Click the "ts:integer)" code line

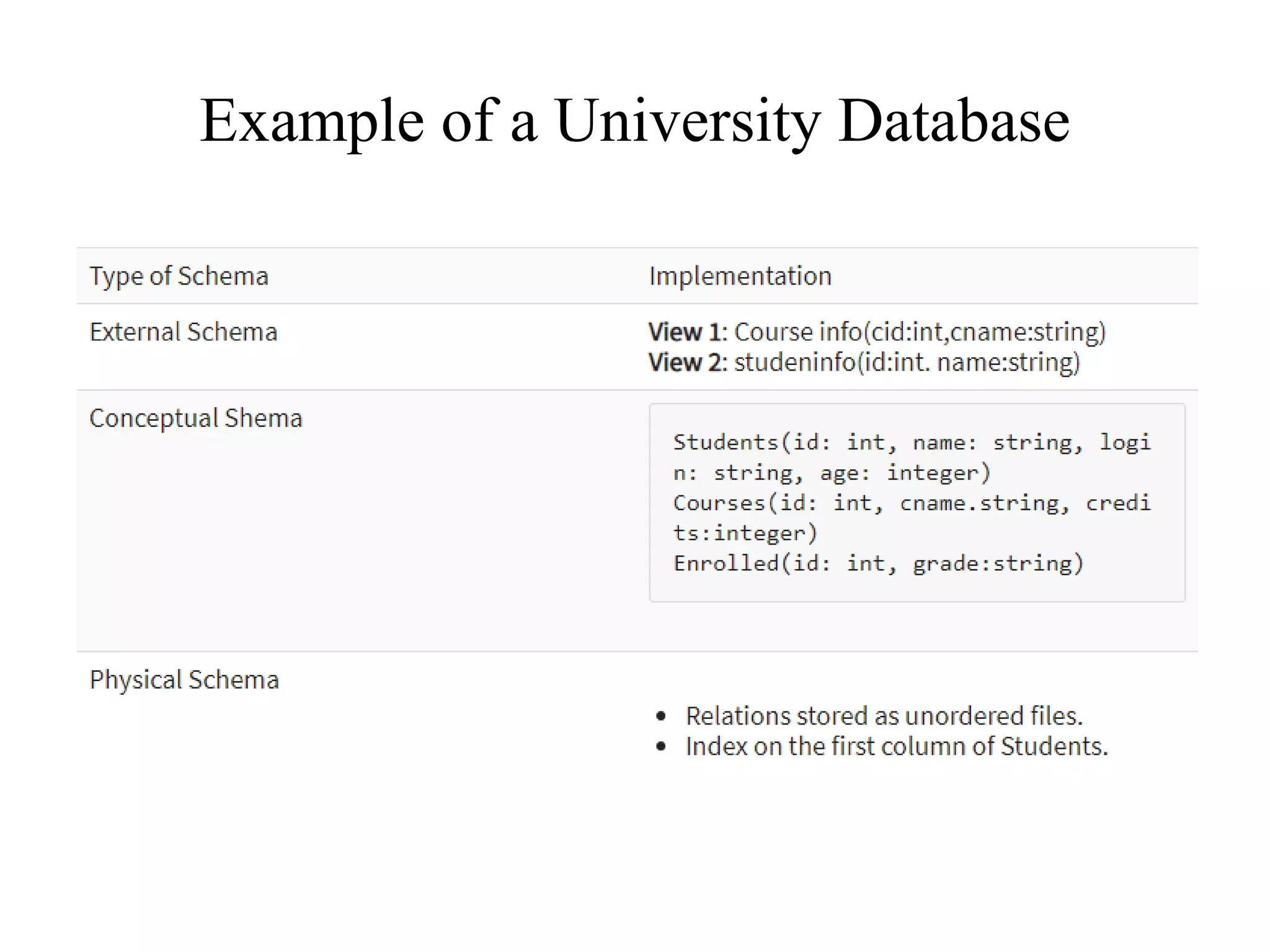[745, 533]
